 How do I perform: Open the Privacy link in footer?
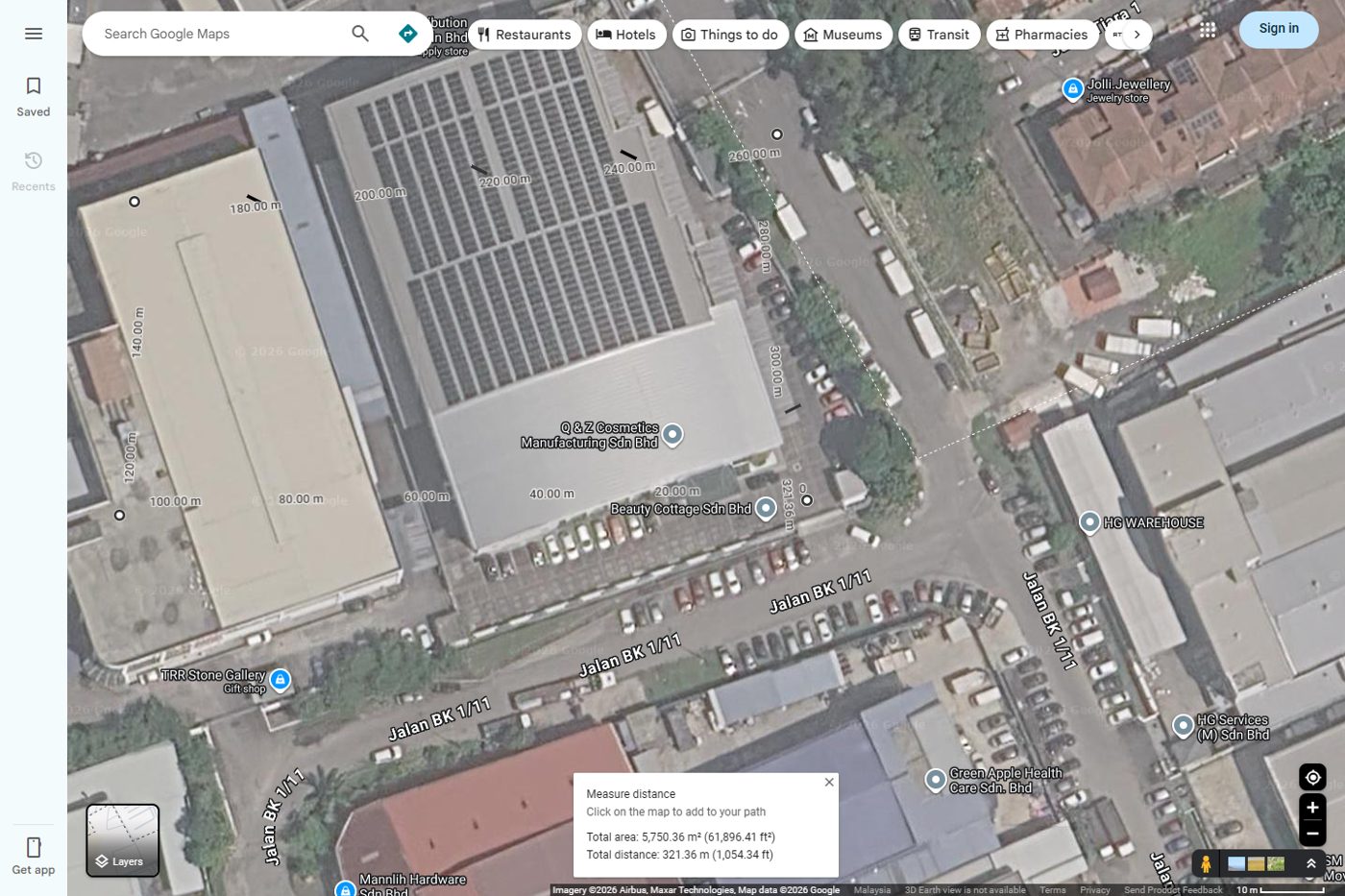point(1095,890)
